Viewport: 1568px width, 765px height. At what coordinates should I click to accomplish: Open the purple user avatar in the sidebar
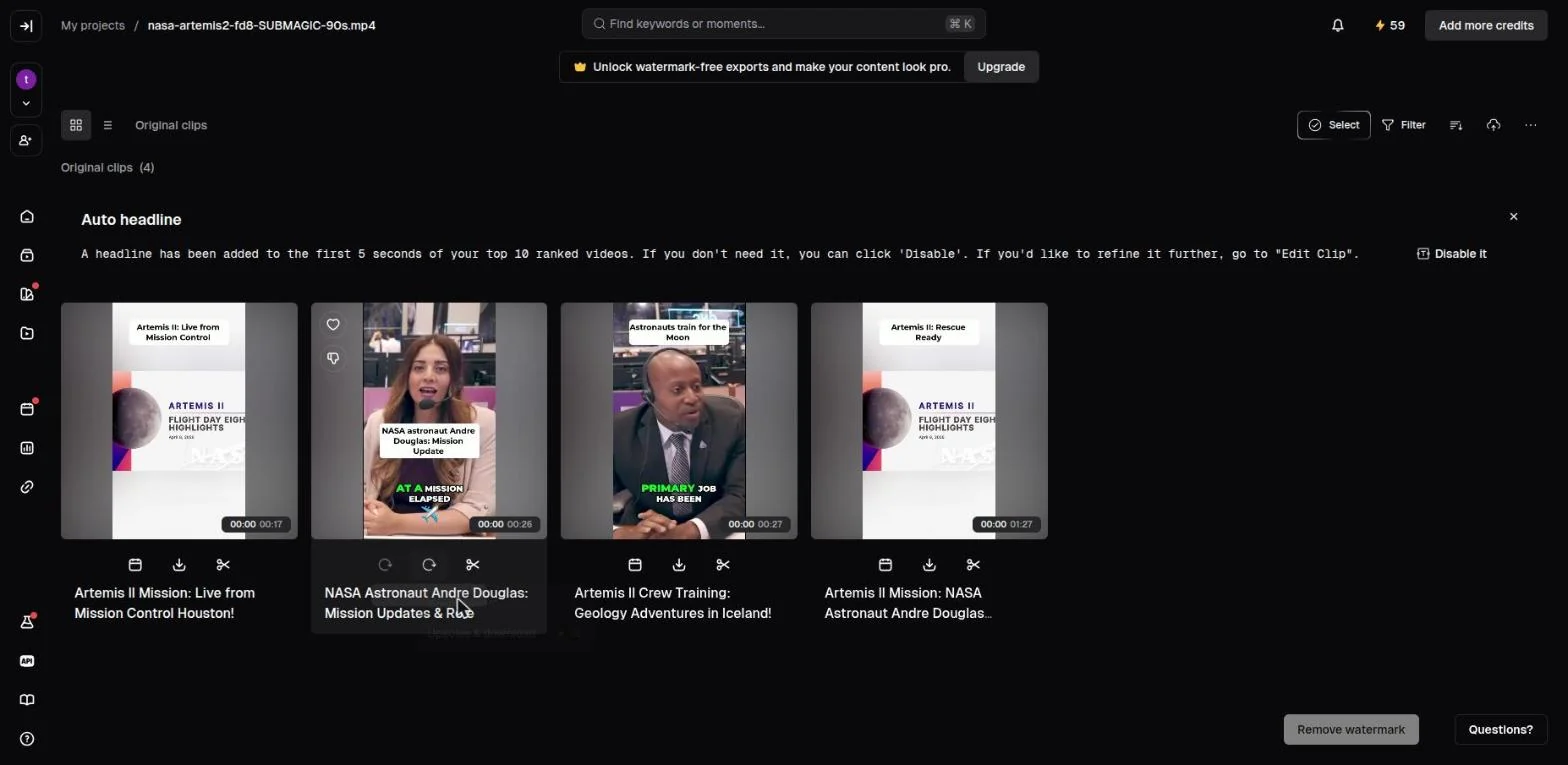26,79
